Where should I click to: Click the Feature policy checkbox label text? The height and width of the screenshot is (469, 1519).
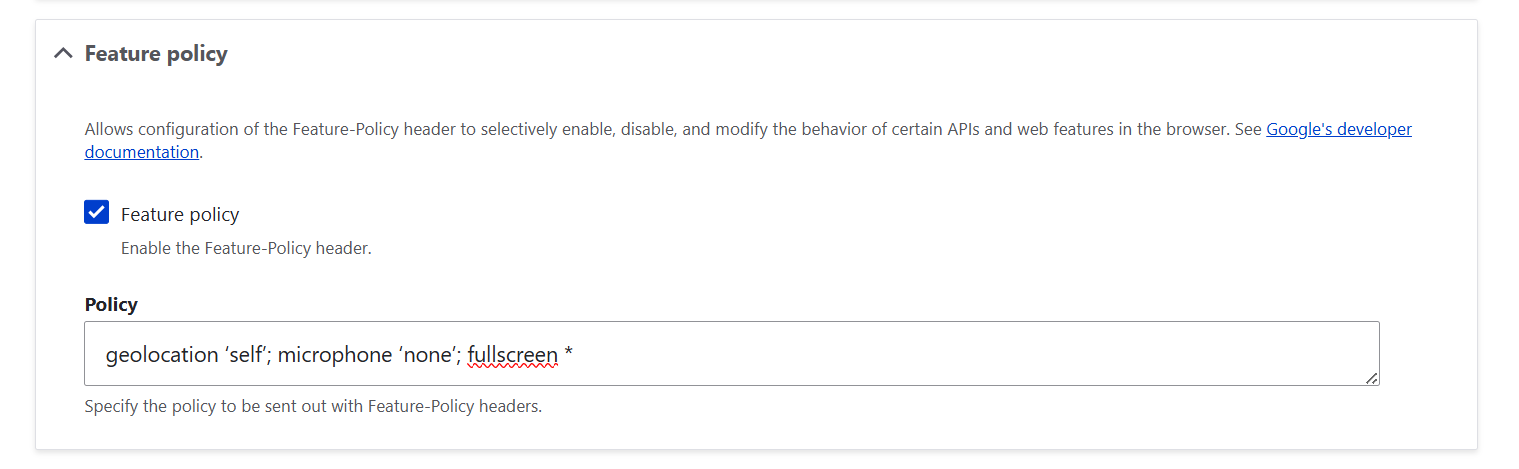[180, 215]
